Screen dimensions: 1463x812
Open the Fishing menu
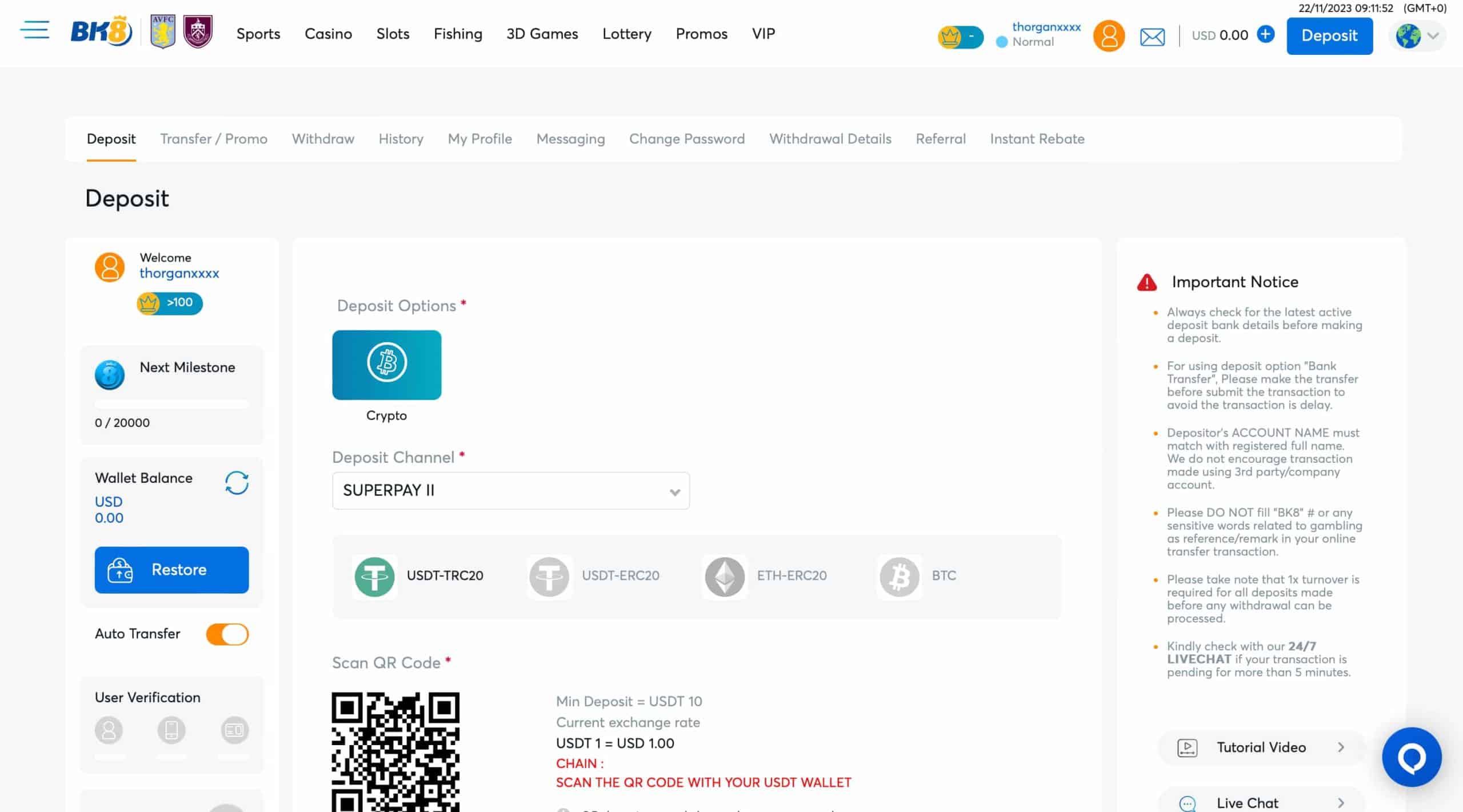[458, 34]
